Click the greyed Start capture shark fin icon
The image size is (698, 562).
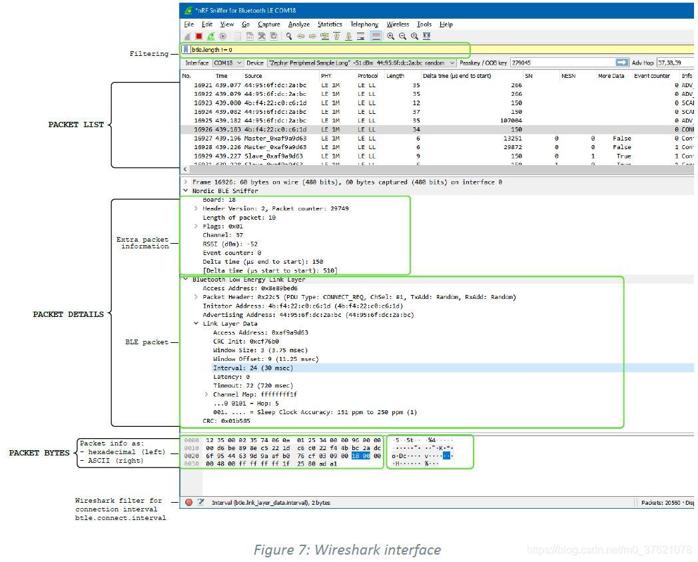pyautogui.click(x=187, y=37)
